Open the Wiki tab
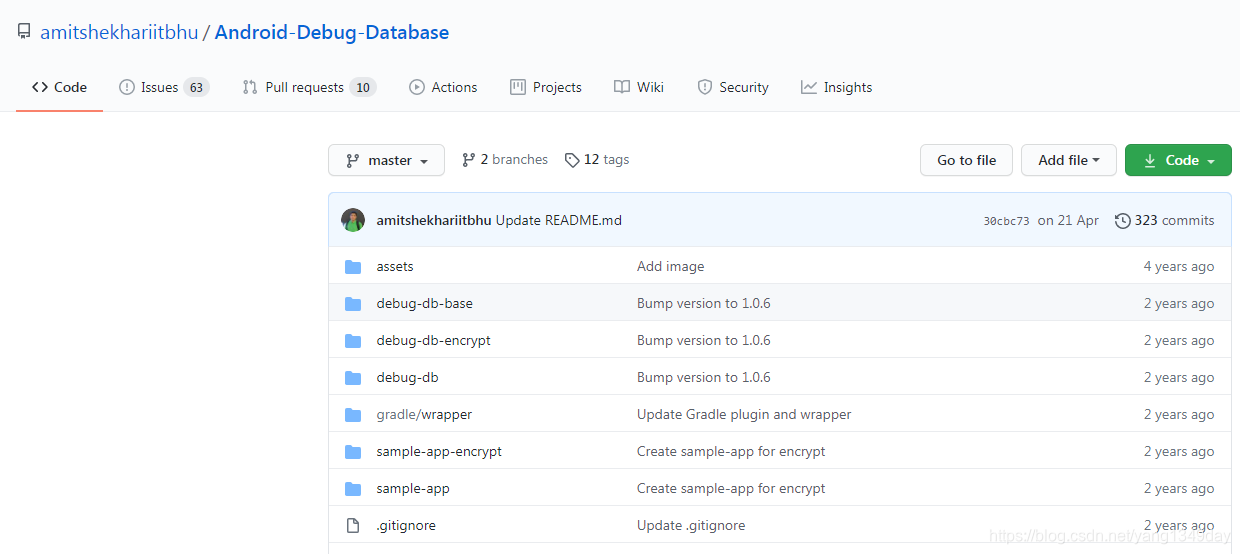The image size is (1240, 554). pos(639,87)
